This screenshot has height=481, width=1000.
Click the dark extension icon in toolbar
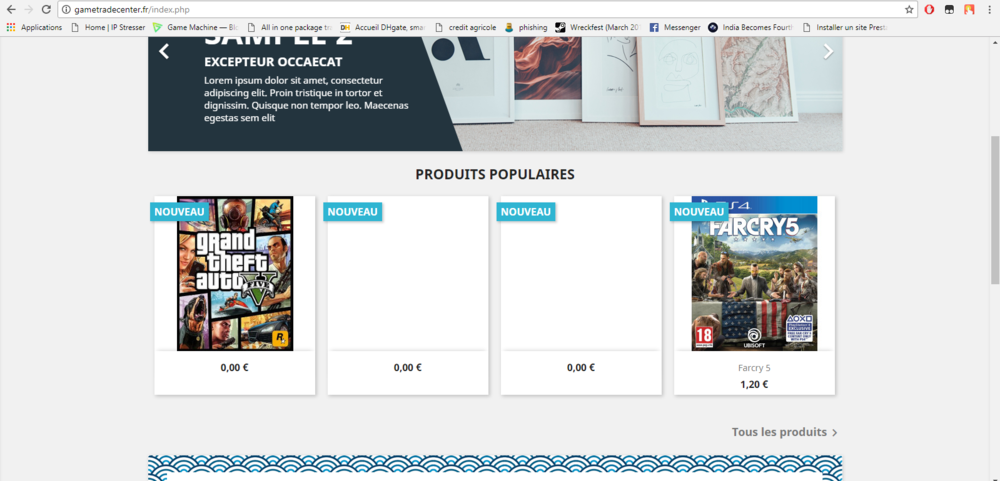(x=950, y=10)
